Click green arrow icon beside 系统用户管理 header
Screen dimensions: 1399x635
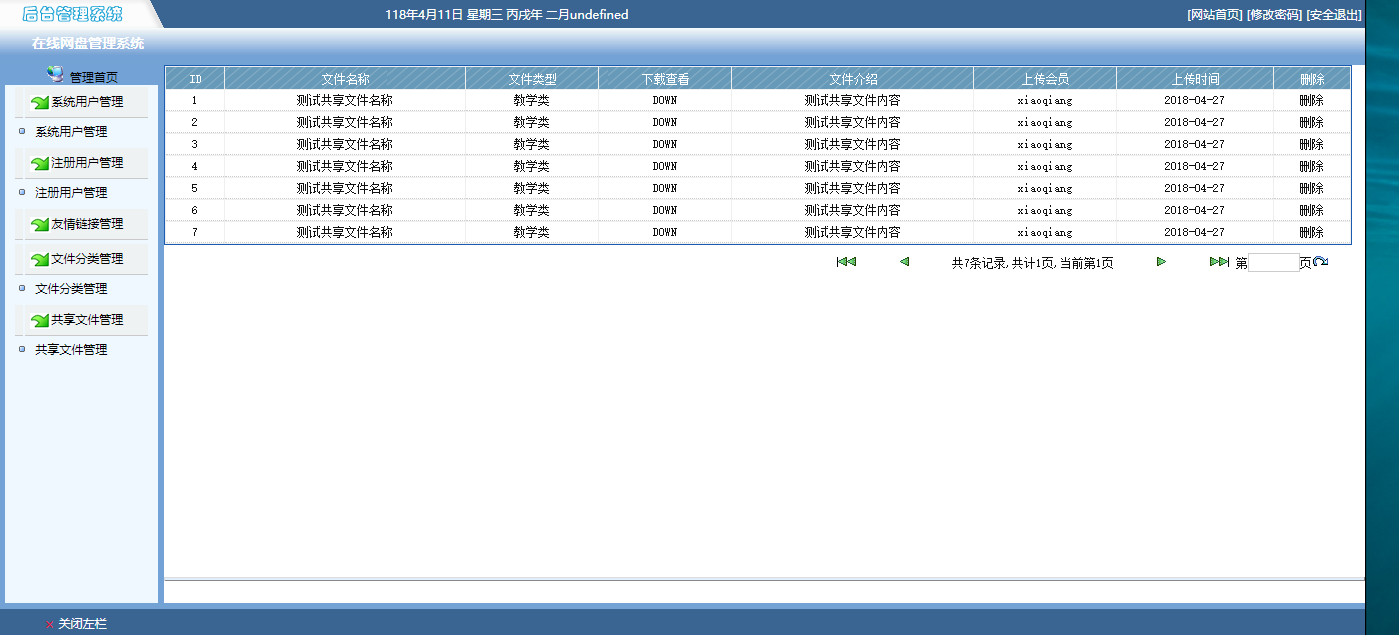40,102
